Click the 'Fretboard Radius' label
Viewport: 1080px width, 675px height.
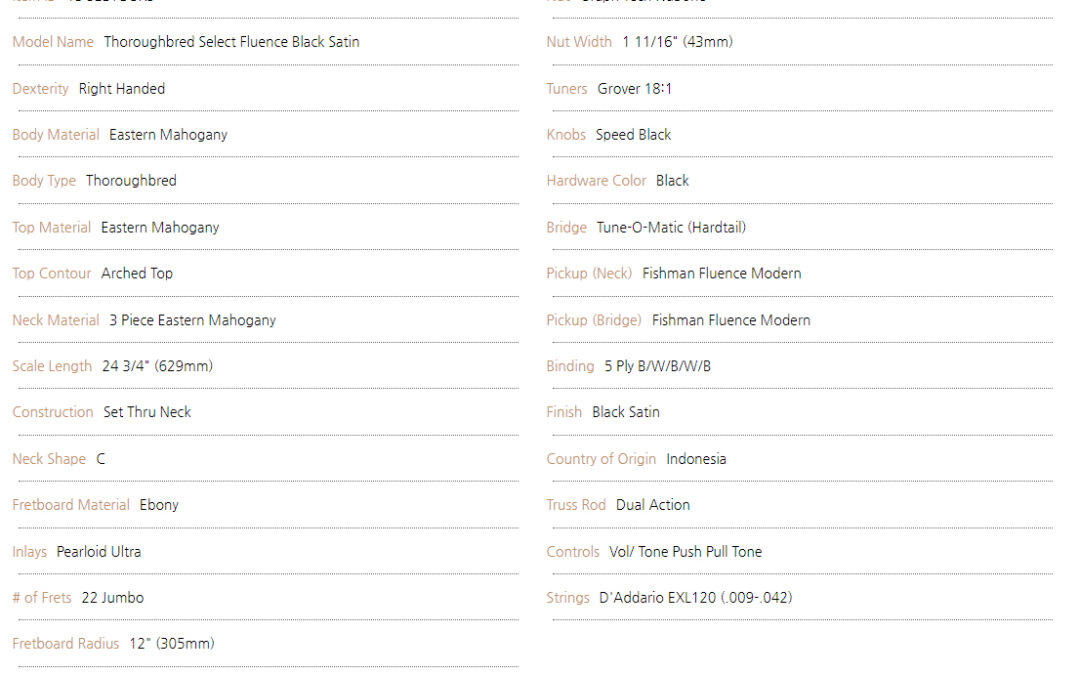coord(65,644)
